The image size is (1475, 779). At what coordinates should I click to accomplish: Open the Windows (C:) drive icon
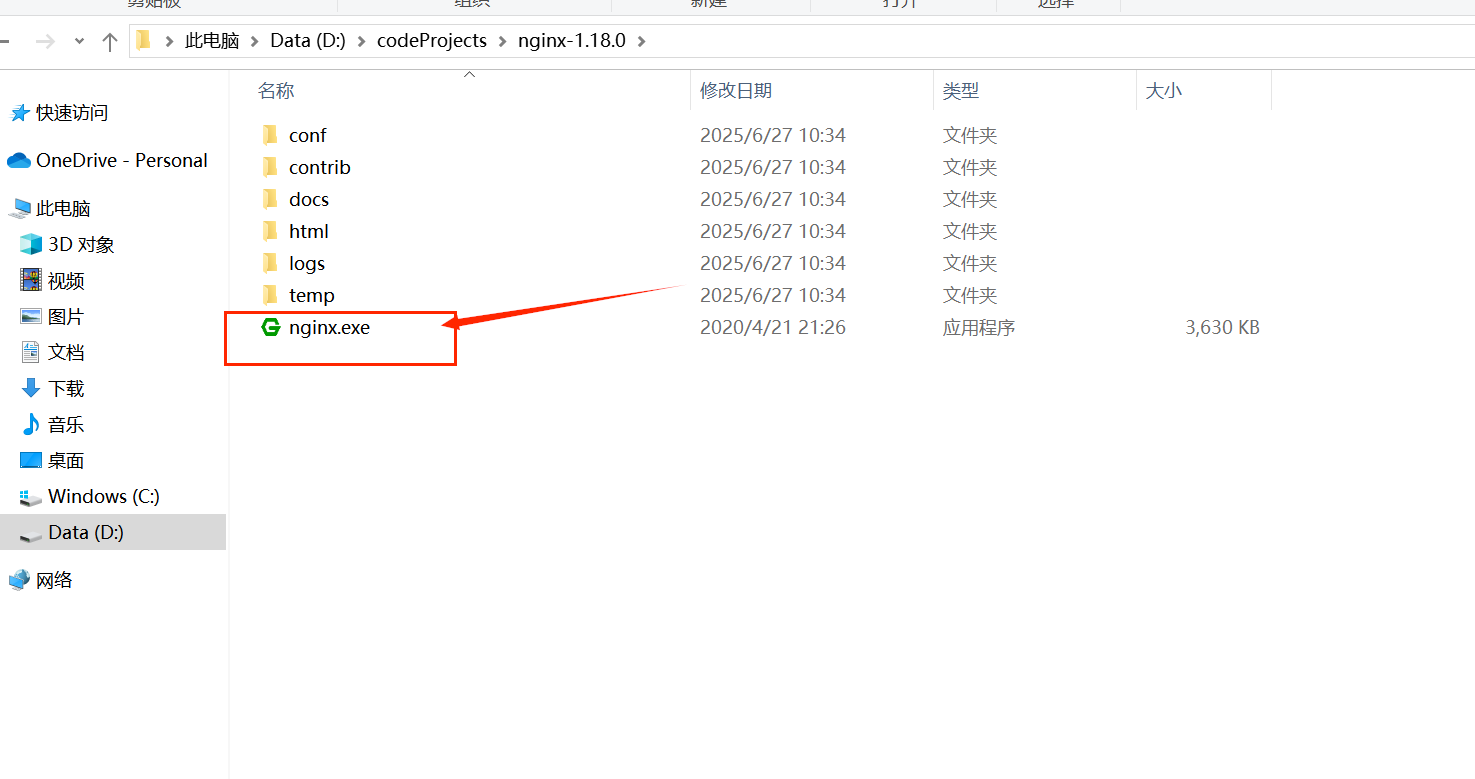click(x=31, y=497)
